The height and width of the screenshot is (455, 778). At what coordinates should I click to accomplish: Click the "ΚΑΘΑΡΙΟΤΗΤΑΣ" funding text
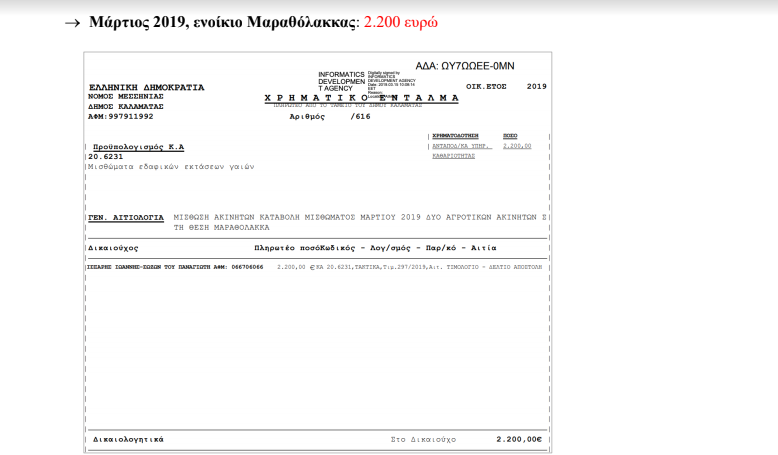click(x=454, y=156)
